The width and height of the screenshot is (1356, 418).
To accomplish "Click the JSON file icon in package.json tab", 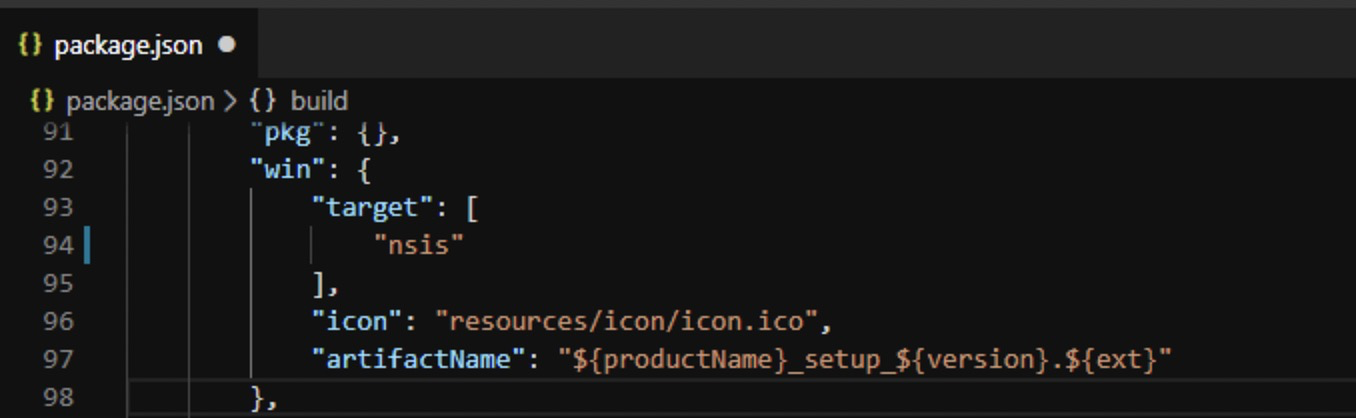I will tap(30, 46).
